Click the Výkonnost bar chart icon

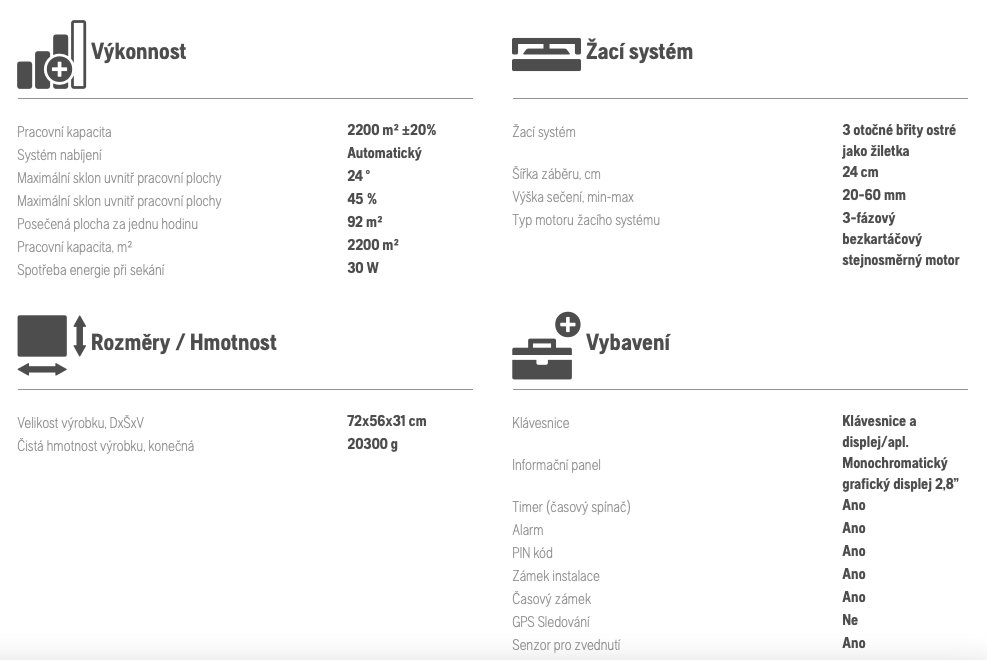[x=52, y=55]
